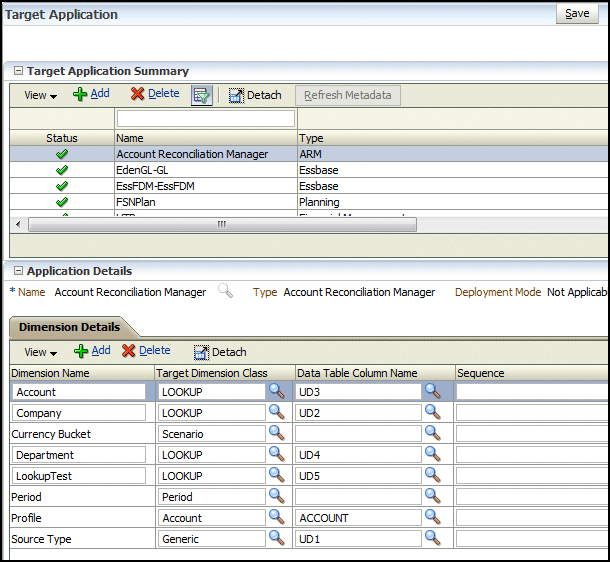The image size is (610, 562).
Task: Add a new dimension row
Action: (91, 351)
